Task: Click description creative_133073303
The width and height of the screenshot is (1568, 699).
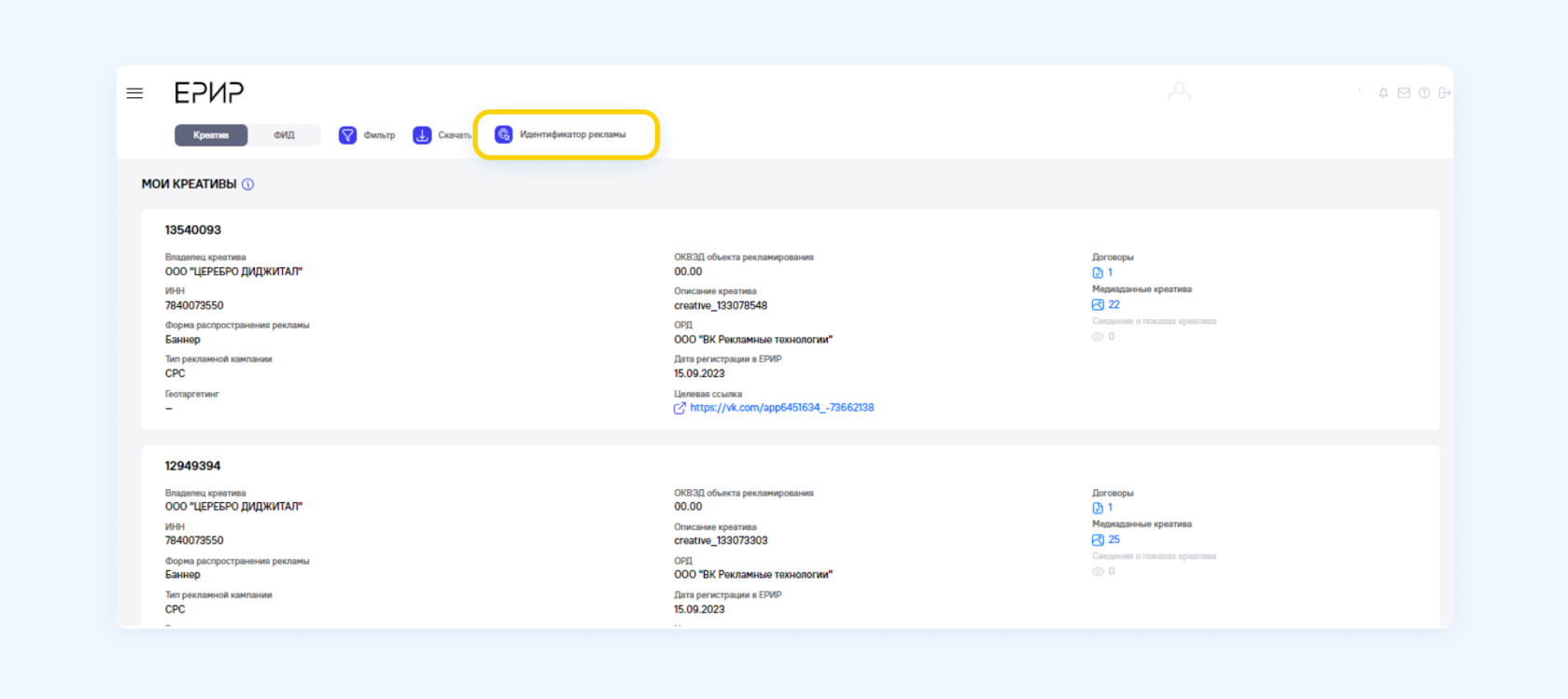Action: click(x=721, y=540)
